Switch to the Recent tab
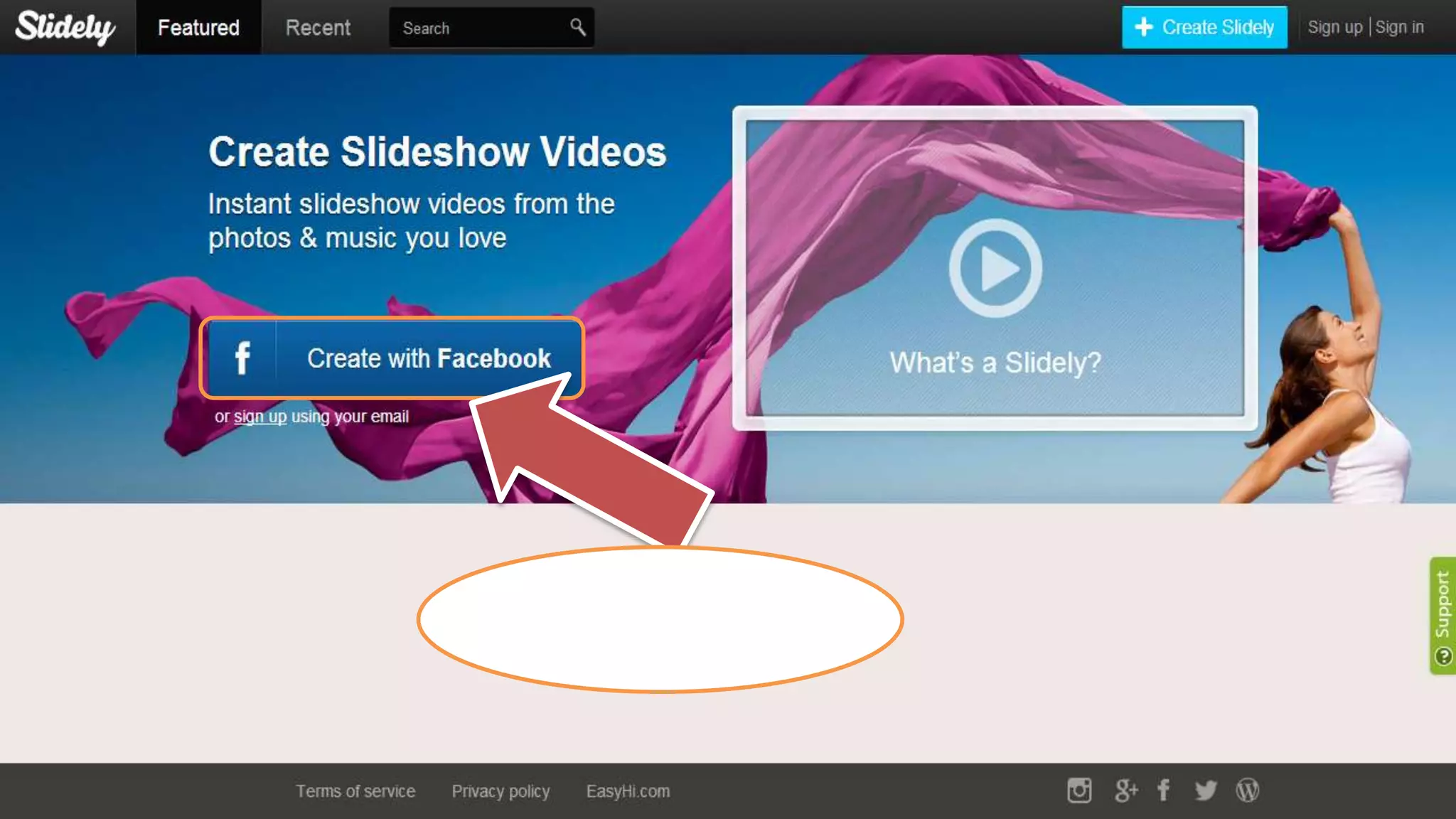Screen dimensions: 1456x819 [x=318, y=27]
